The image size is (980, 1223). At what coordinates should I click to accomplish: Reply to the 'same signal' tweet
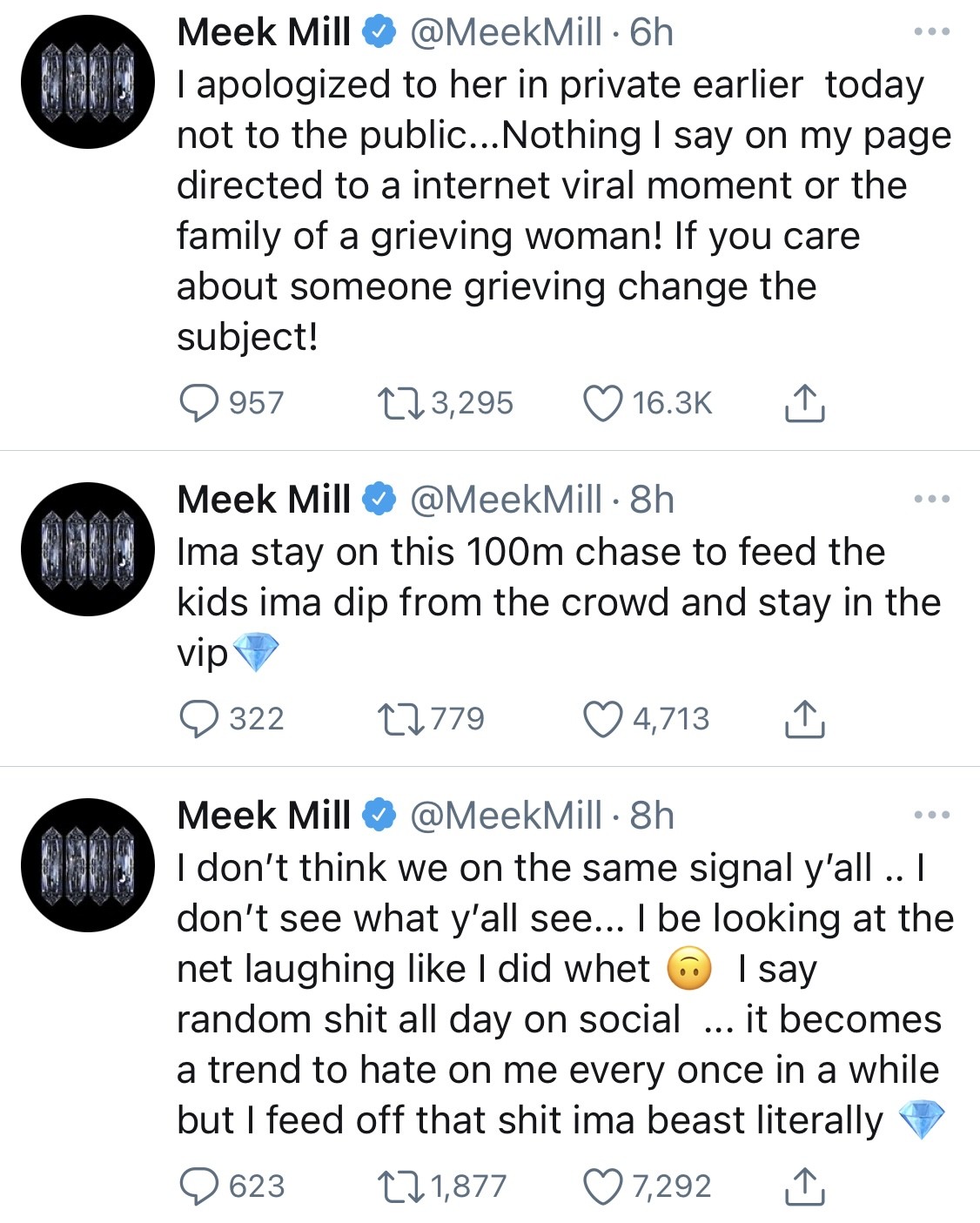tap(198, 1187)
